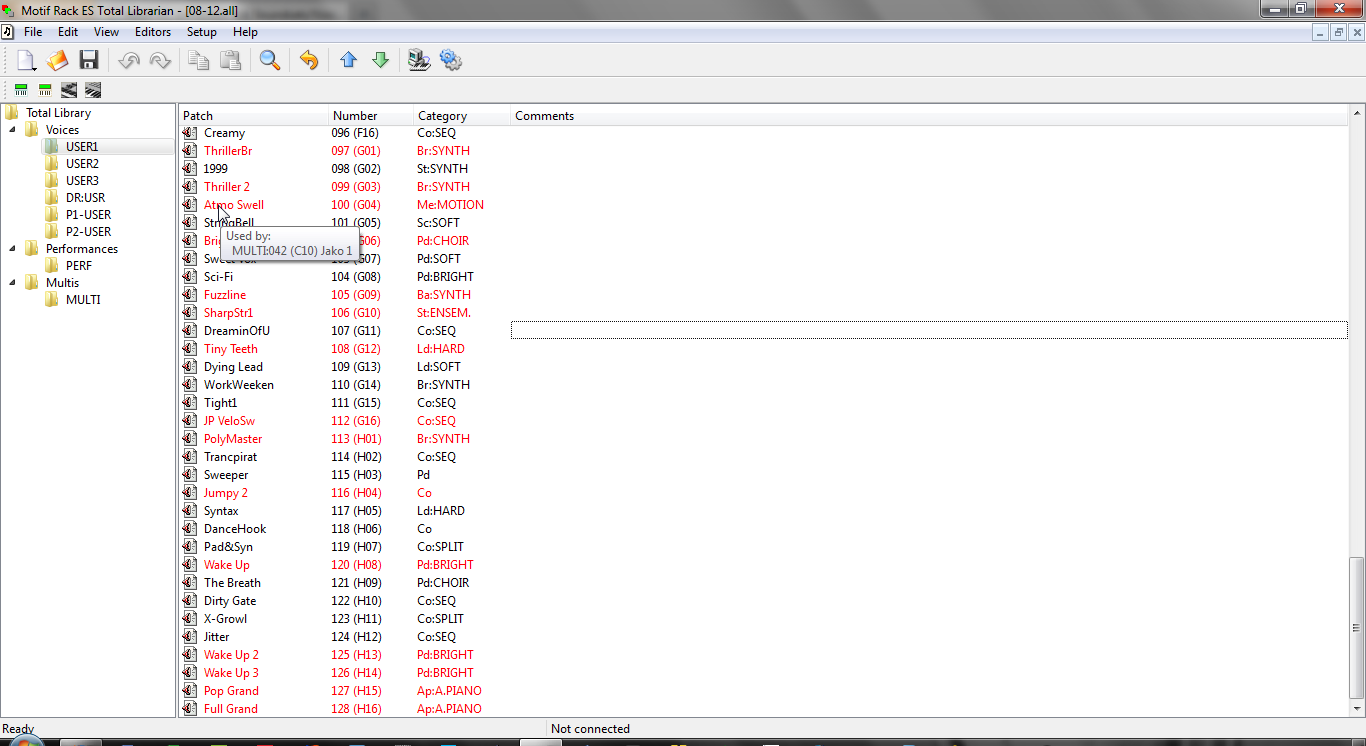Click the patch icon beside DanceHook

(x=190, y=529)
